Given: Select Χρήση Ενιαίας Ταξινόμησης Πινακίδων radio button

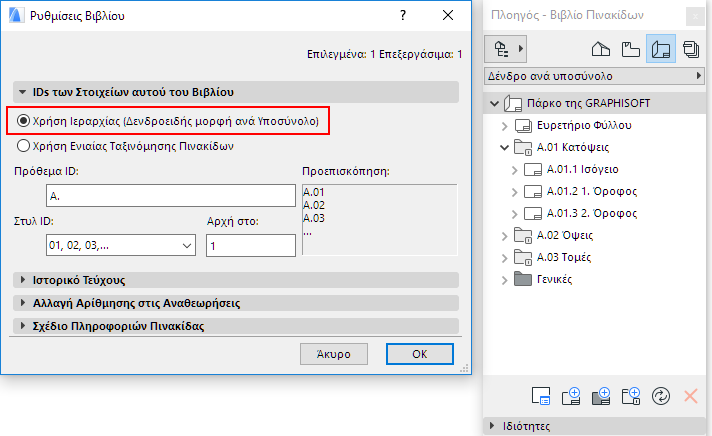Looking at the screenshot, I should [23, 146].
